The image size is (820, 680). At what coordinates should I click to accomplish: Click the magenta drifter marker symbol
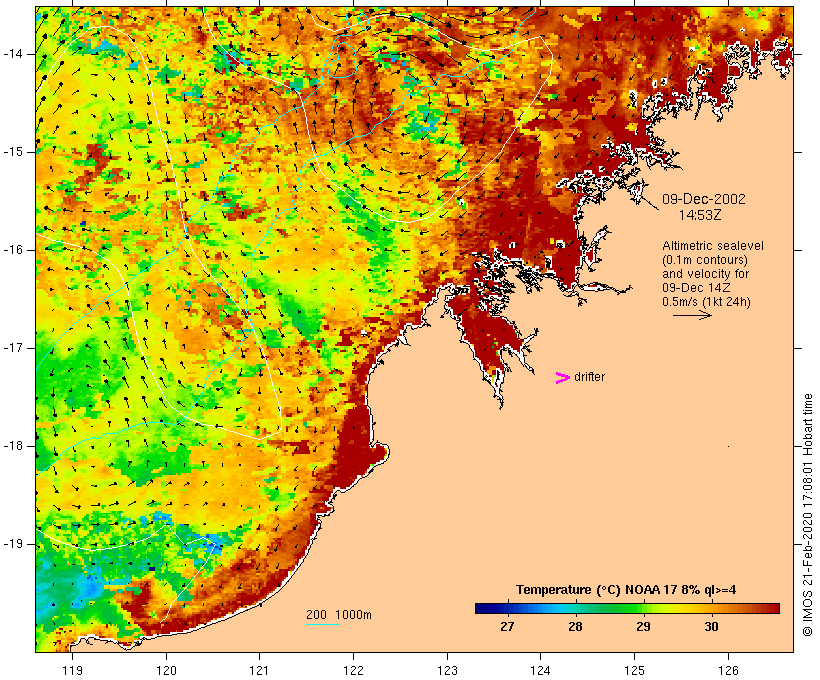point(563,378)
